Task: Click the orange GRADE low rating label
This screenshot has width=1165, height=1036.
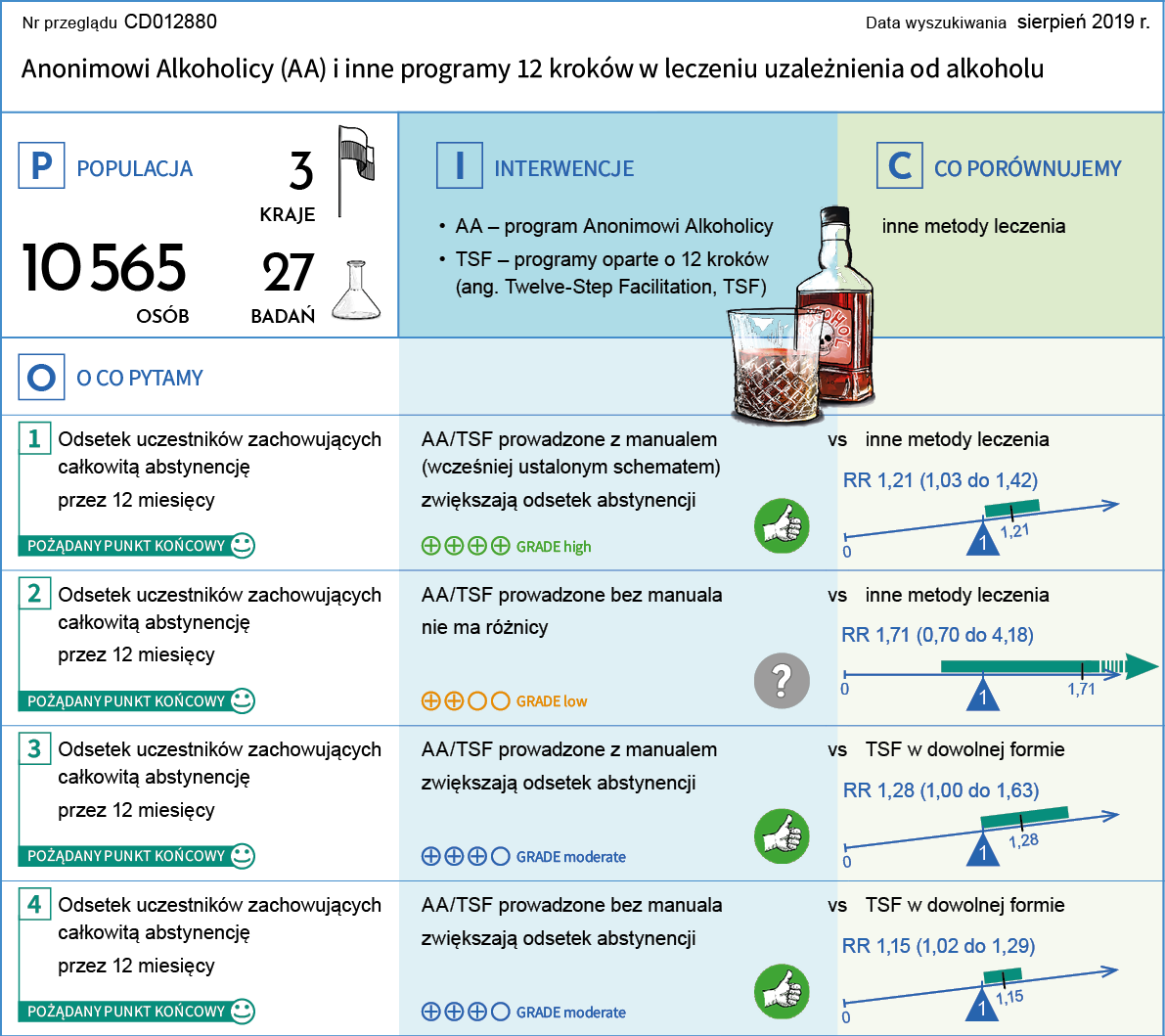Action: tap(552, 701)
